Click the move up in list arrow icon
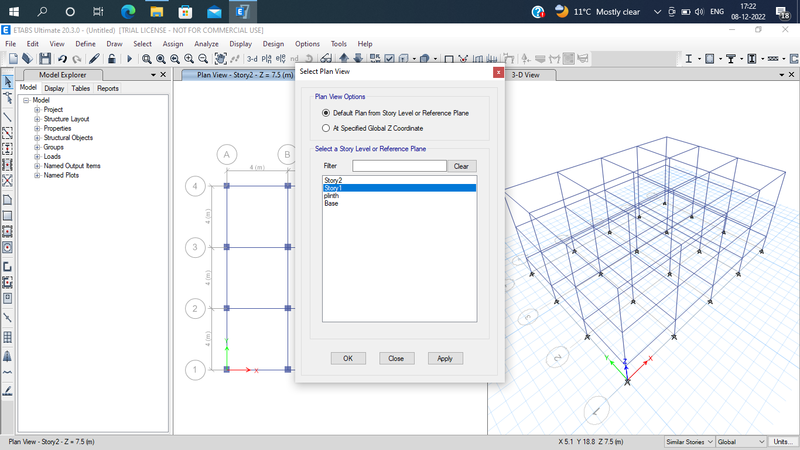Screen dimensions: 800x450 (344, 59)
